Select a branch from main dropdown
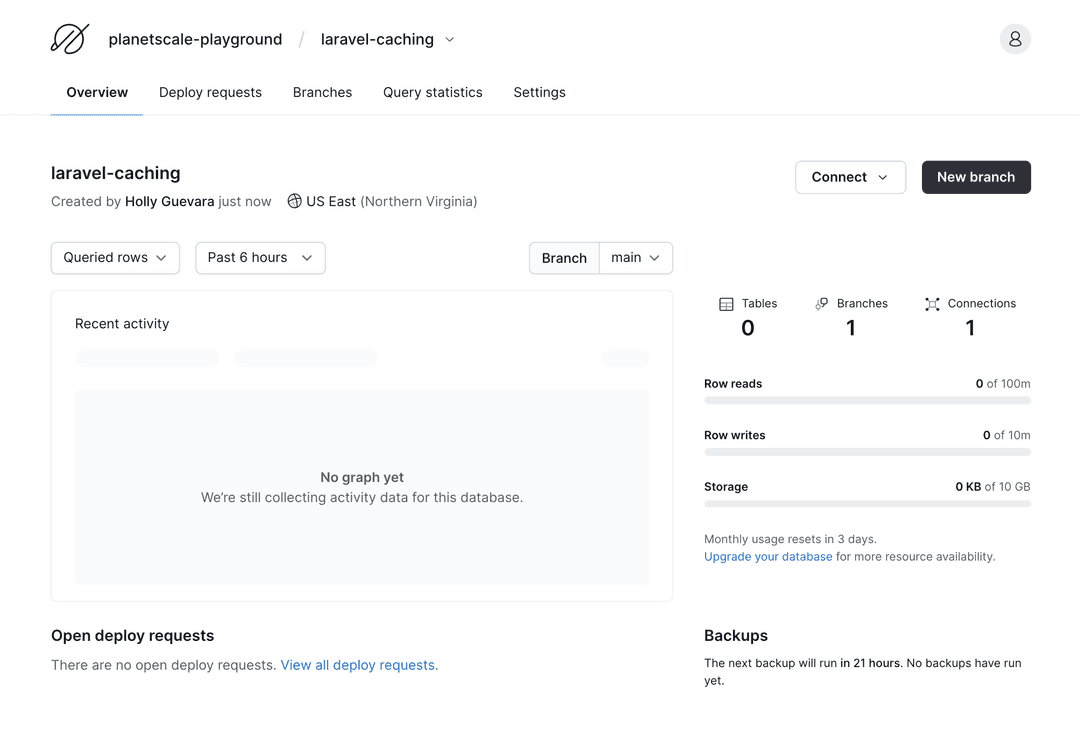Screen dimensions: 1080x730 pyautogui.click(x=636, y=258)
